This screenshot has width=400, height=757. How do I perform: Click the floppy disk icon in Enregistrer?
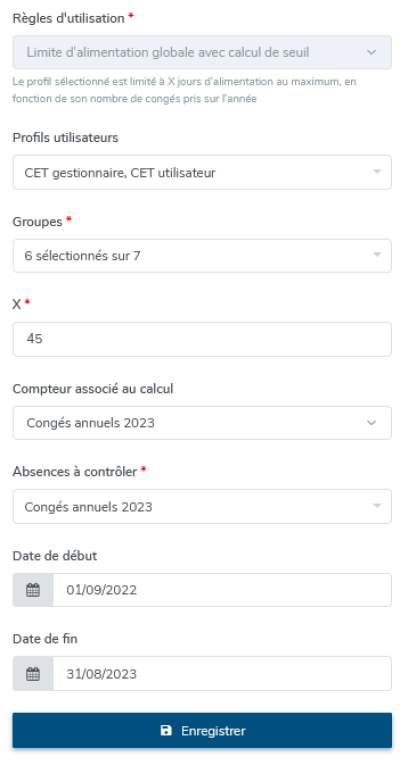166,730
